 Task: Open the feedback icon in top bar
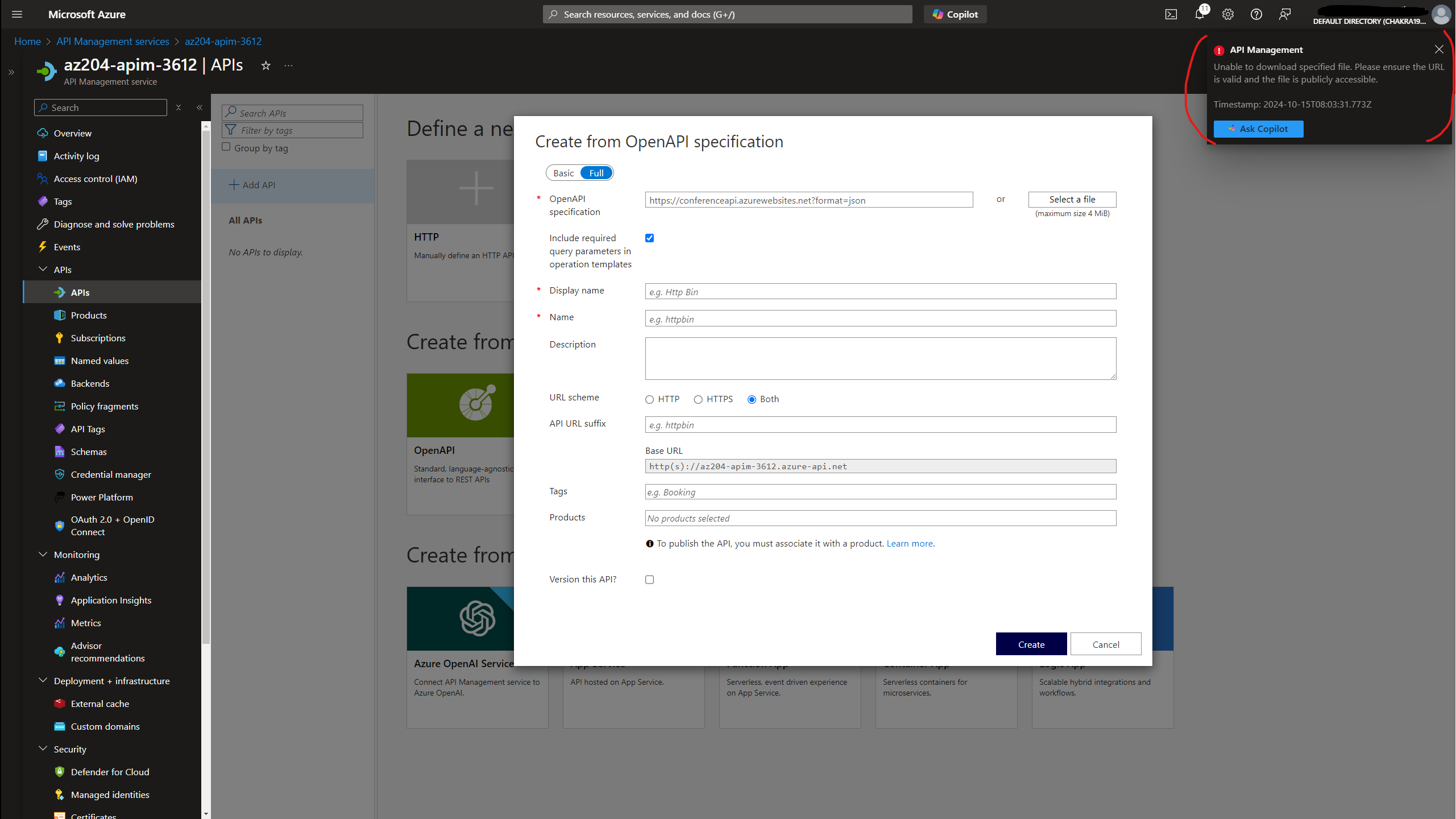pos(1285,14)
